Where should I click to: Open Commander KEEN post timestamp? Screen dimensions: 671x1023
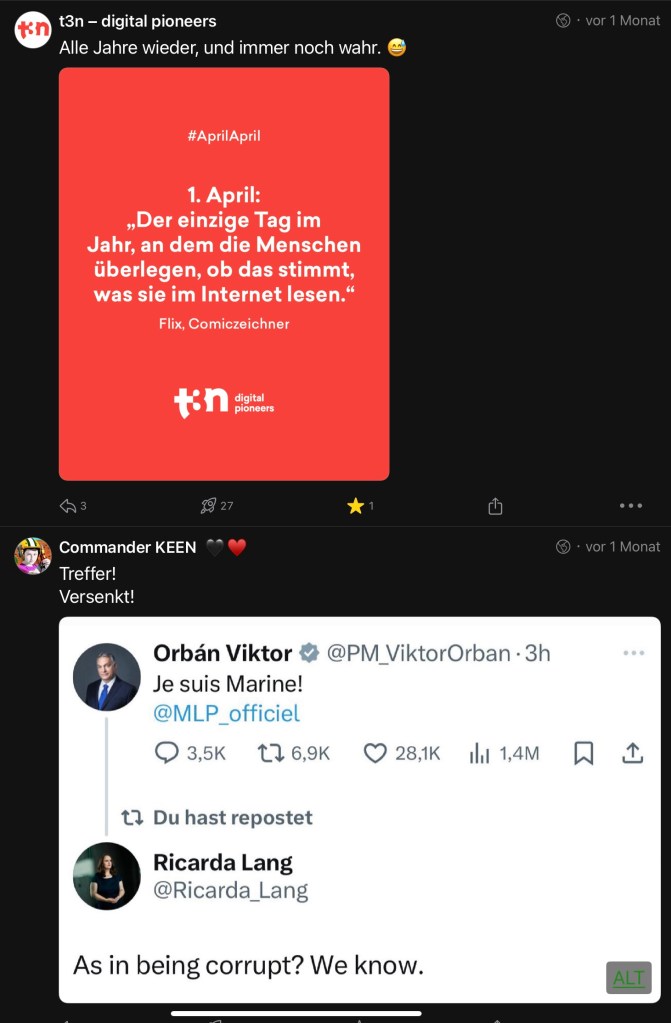[623, 547]
